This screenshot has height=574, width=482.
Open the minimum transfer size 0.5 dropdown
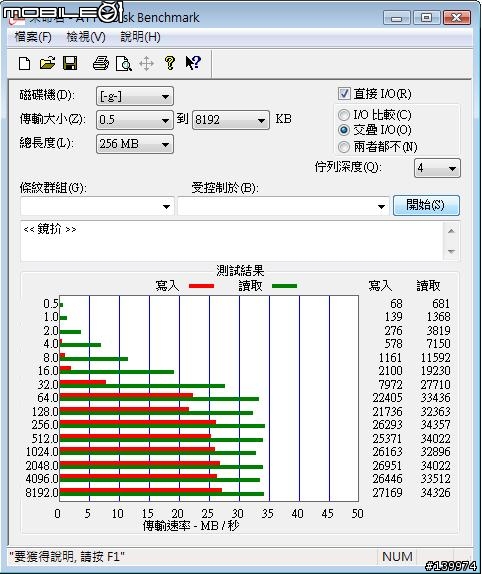point(135,120)
